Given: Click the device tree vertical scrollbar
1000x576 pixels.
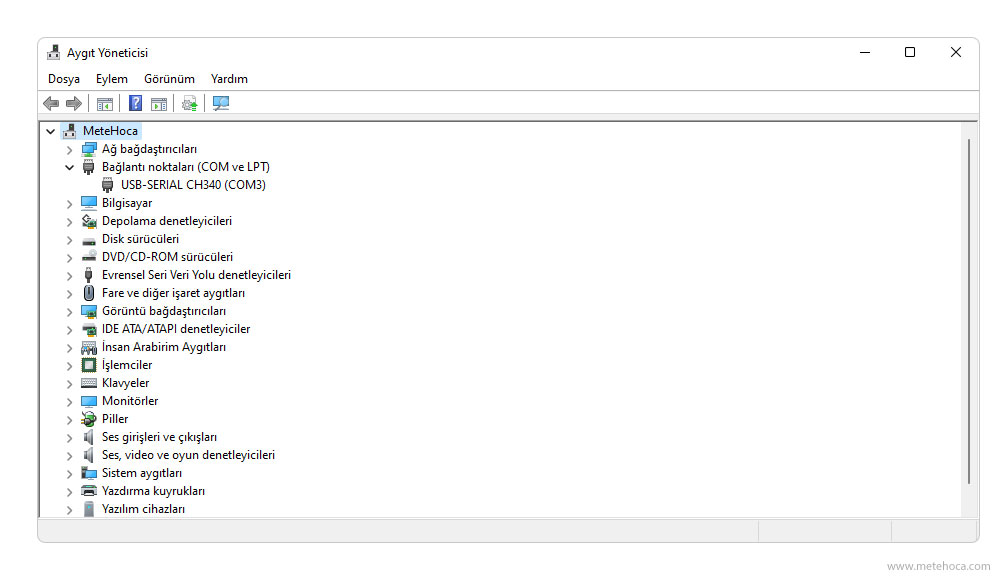Looking at the screenshot, I should coord(969,311).
